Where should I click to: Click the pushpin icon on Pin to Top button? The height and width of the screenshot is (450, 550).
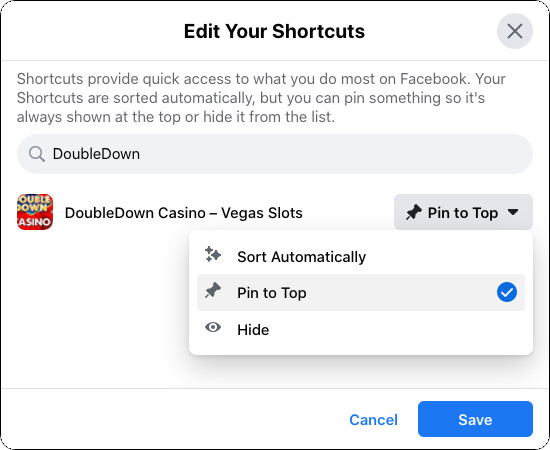tap(414, 213)
